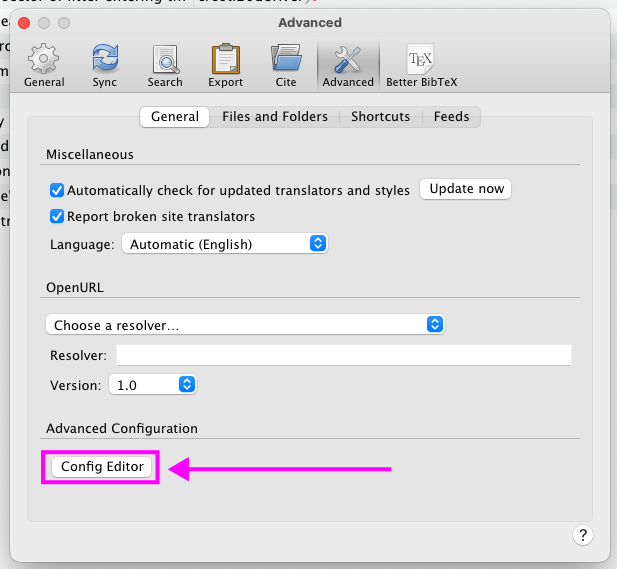Open the Cite preferences pane
The width and height of the screenshot is (617, 569).
click(286, 66)
